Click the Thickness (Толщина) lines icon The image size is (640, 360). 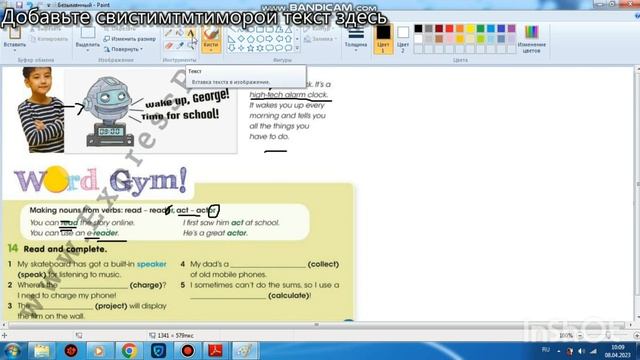pos(356,33)
